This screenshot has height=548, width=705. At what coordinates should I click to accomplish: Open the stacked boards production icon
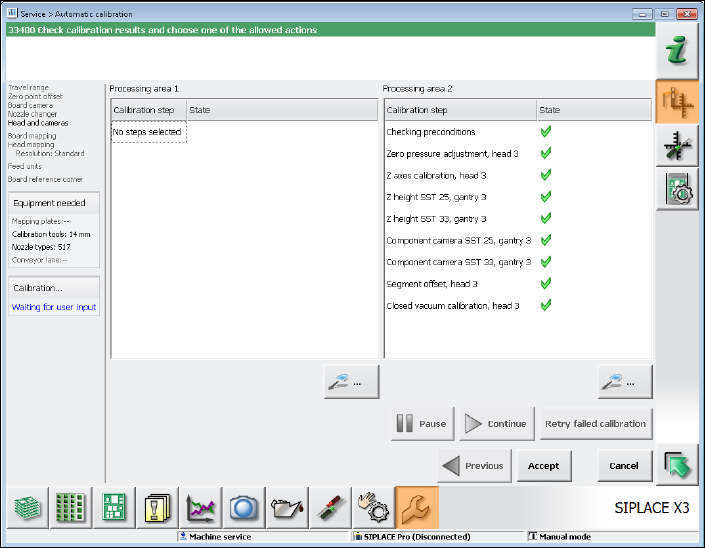[x=27, y=508]
